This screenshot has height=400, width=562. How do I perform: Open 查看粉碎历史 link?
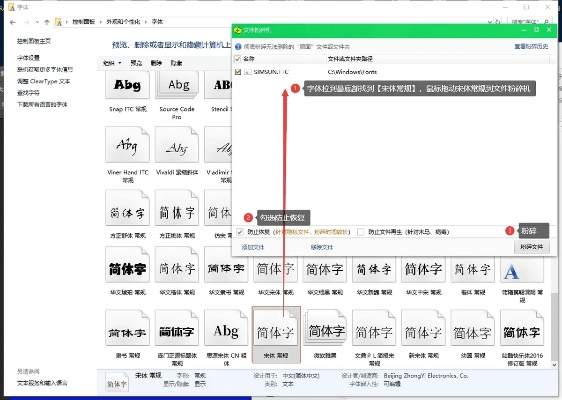pyautogui.click(x=531, y=47)
